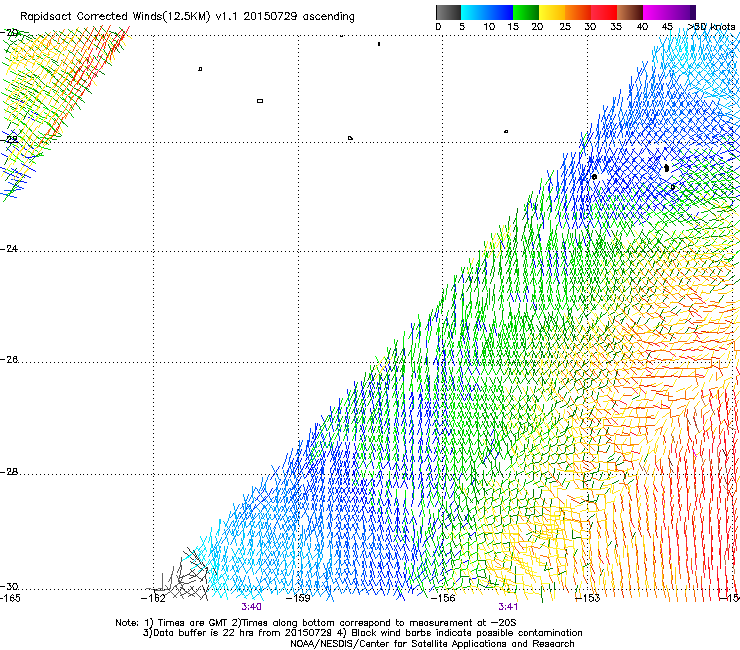Click the green 15-20 knots legend segment
The width and height of the screenshot is (740, 650).
526,12
